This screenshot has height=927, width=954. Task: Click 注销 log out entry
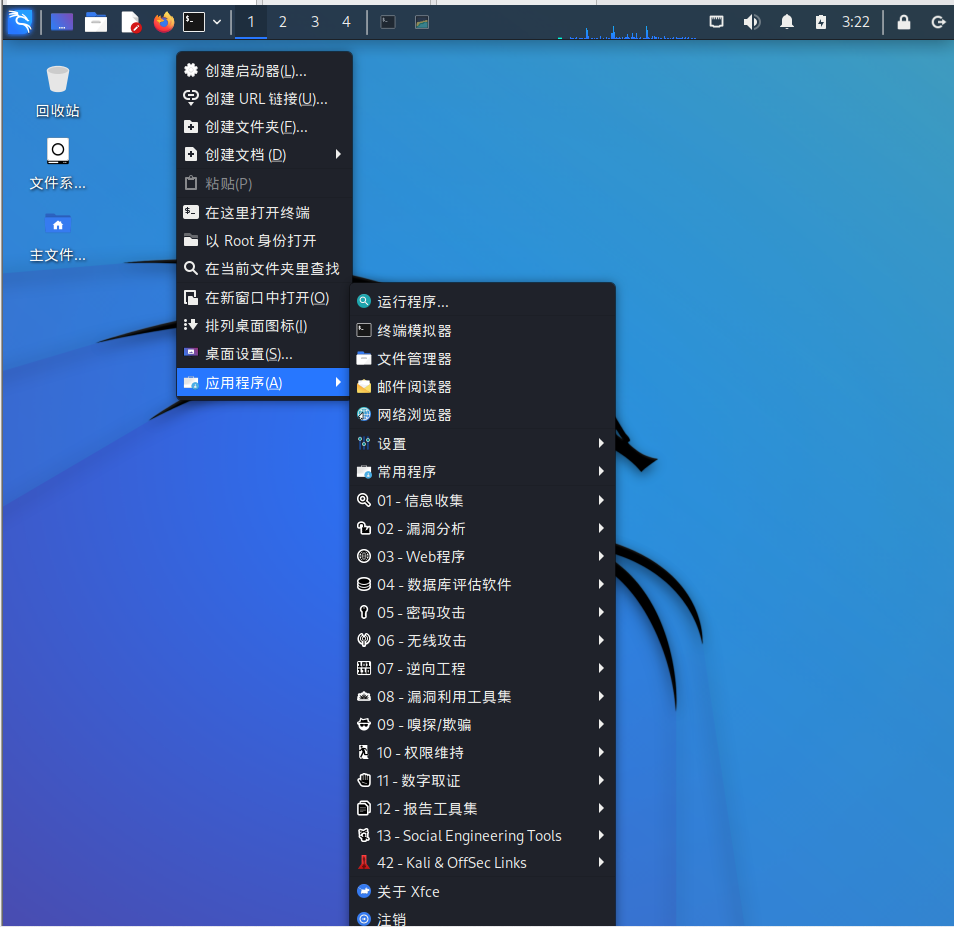coord(482,917)
